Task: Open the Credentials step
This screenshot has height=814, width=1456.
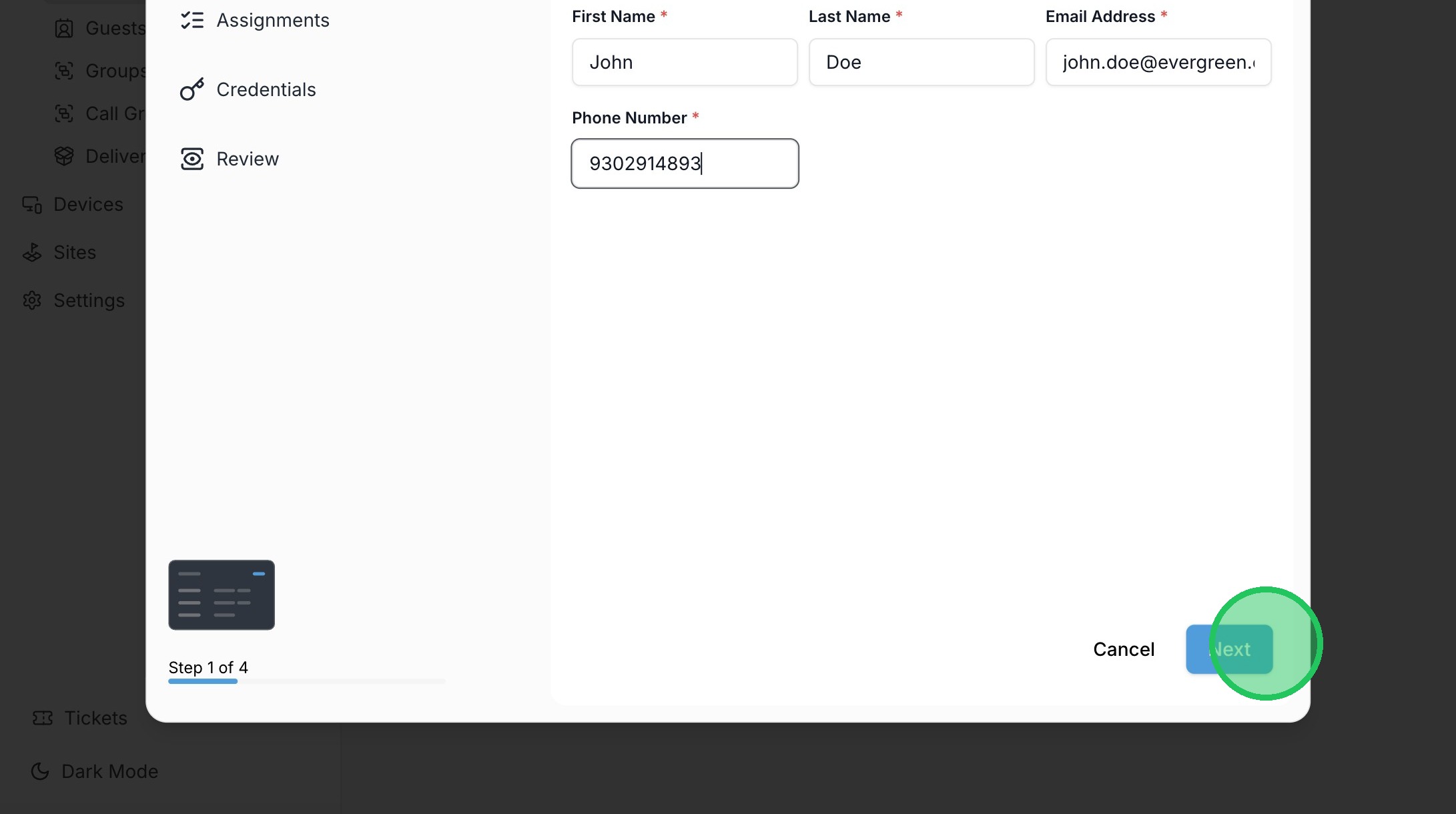Action: pos(266,89)
